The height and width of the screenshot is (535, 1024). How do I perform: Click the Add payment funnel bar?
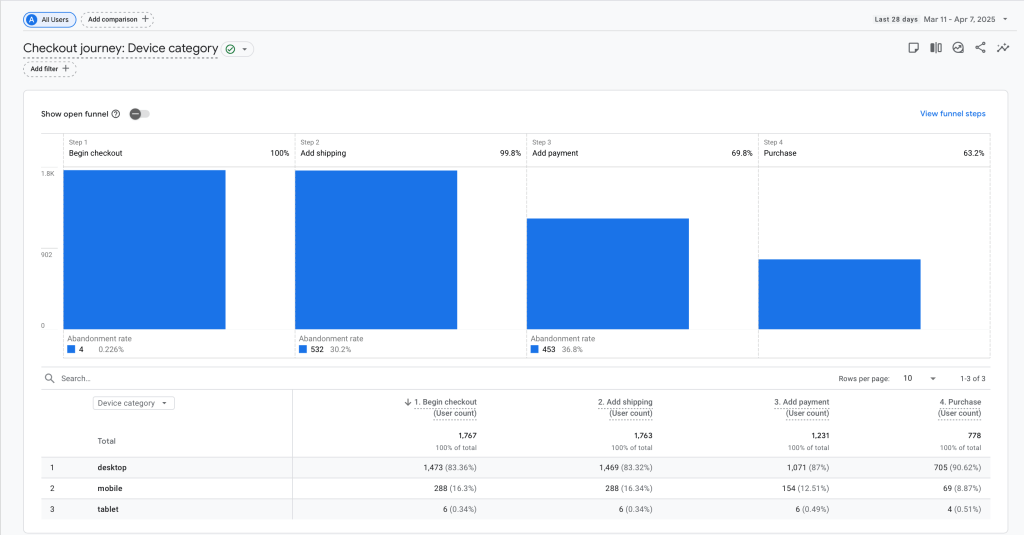[x=608, y=273]
